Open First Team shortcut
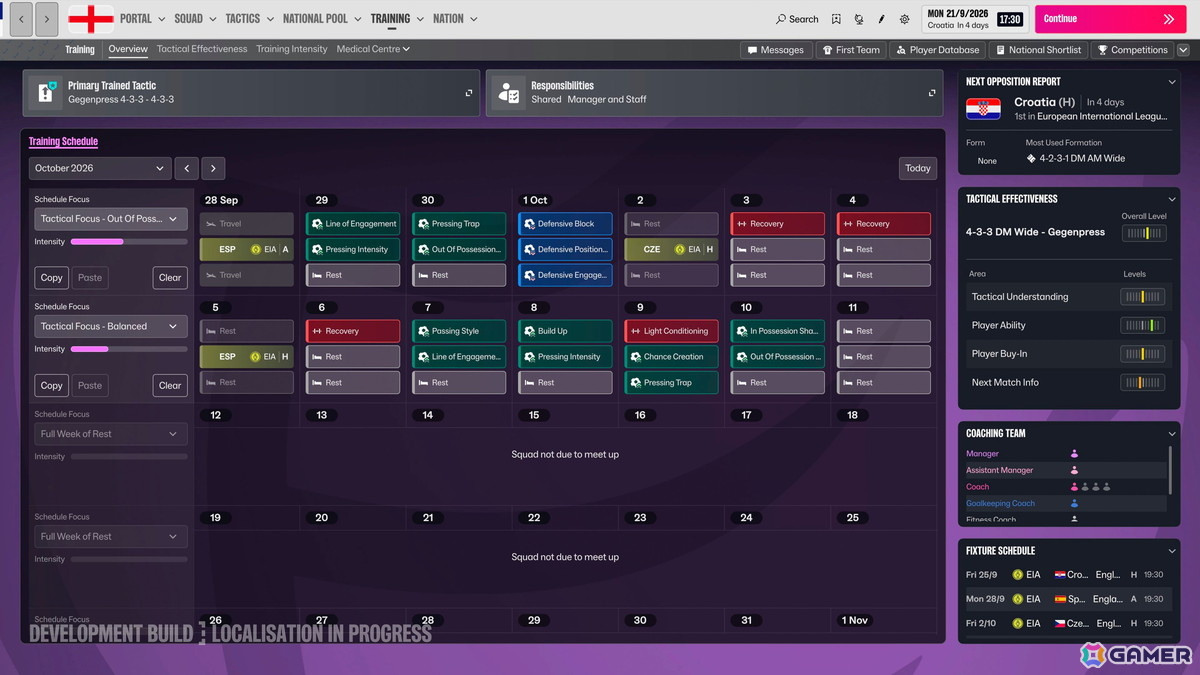Viewport: 1200px width, 675px height. [x=850, y=49]
